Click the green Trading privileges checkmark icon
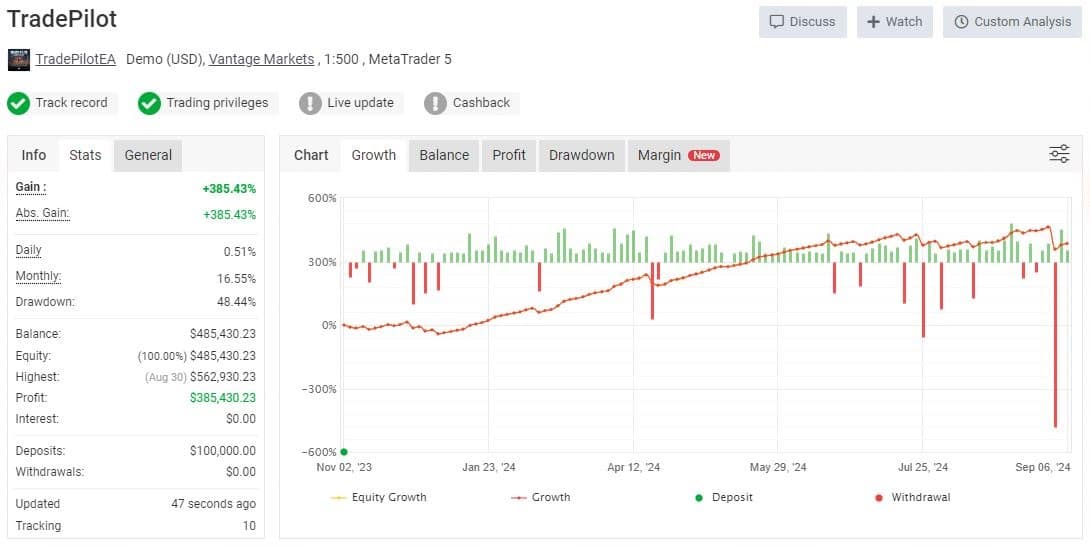Image resolution: width=1090 pixels, height=547 pixels. tap(149, 104)
